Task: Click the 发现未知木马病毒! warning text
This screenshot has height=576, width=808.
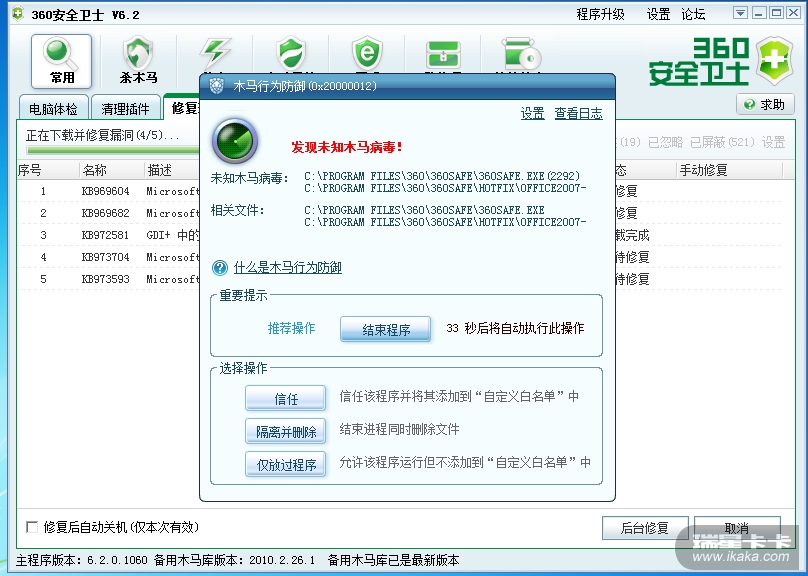Action: (x=347, y=147)
